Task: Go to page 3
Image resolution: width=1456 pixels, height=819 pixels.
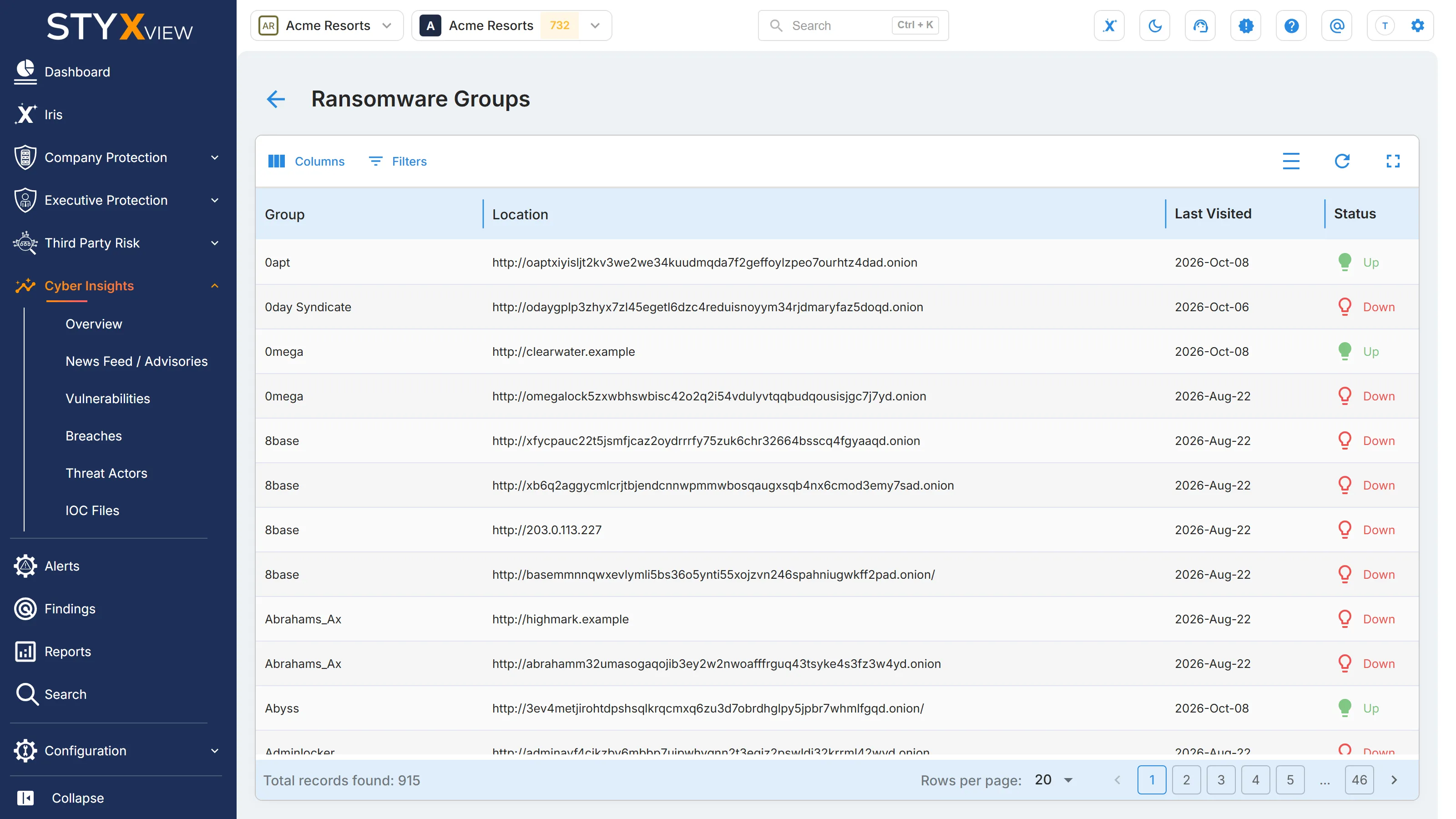Action: click(x=1221, y=780)
